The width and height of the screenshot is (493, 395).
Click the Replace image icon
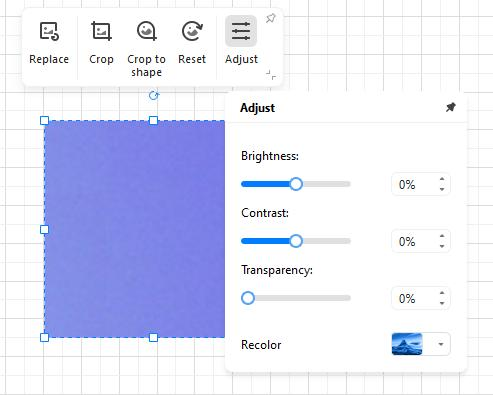pyautogui.click(x=49, y=31)
